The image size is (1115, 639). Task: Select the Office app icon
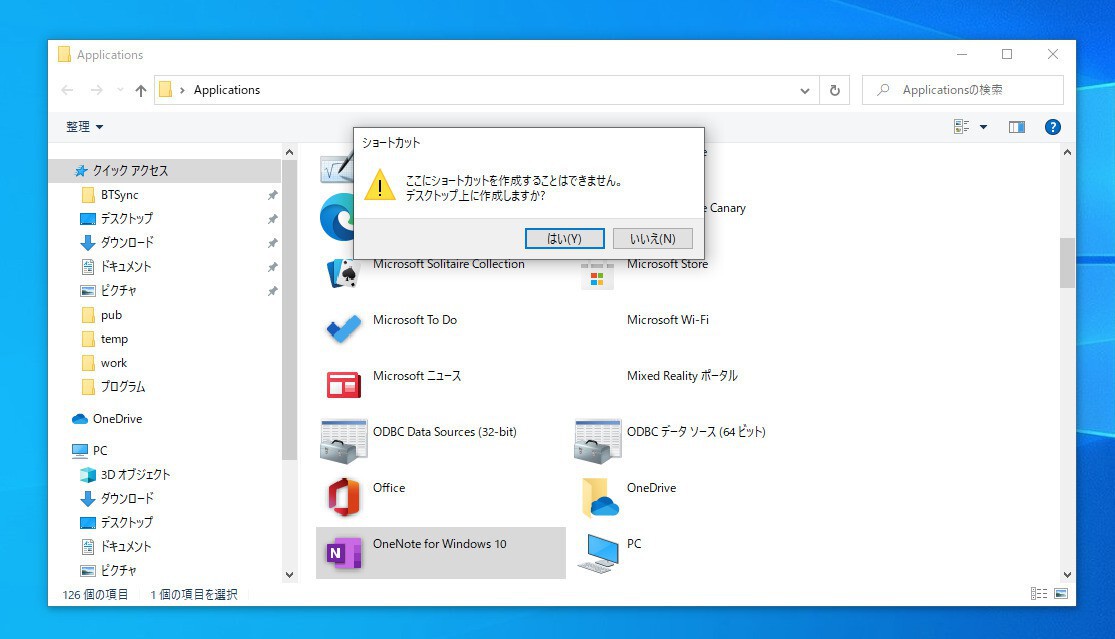pyautogui.click(x=343, y=497)
